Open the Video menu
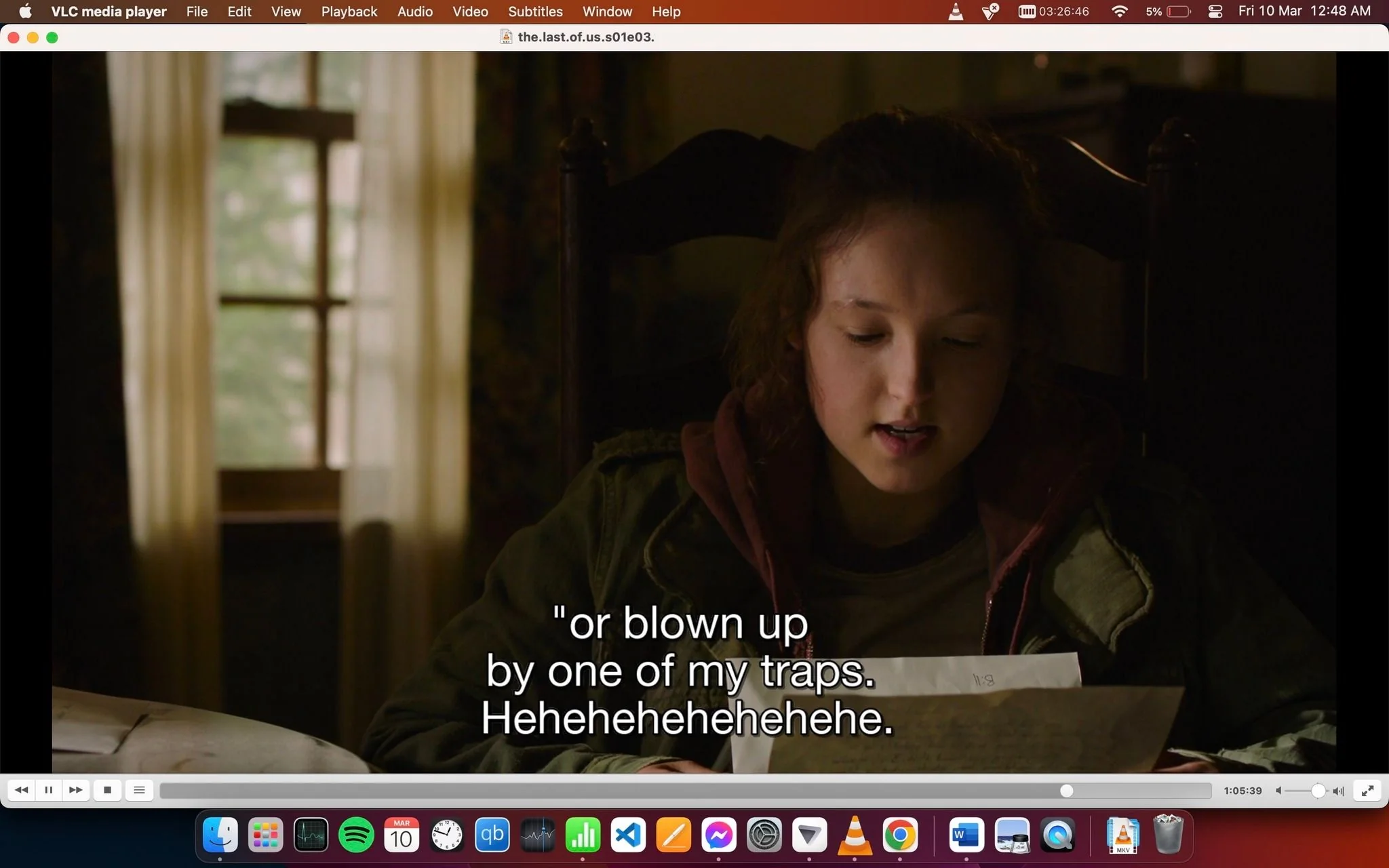Screen dimensions: 1389x868 pos(470,12)
